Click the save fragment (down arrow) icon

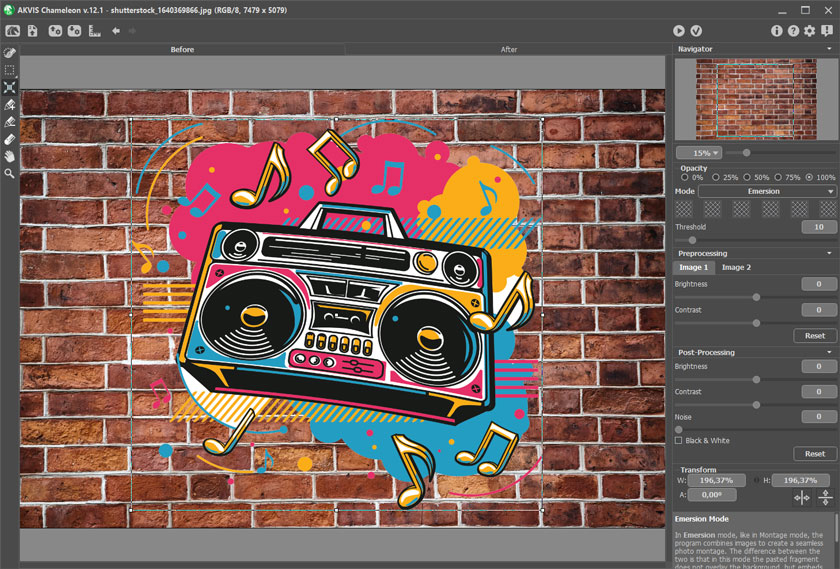pos(74,31)
